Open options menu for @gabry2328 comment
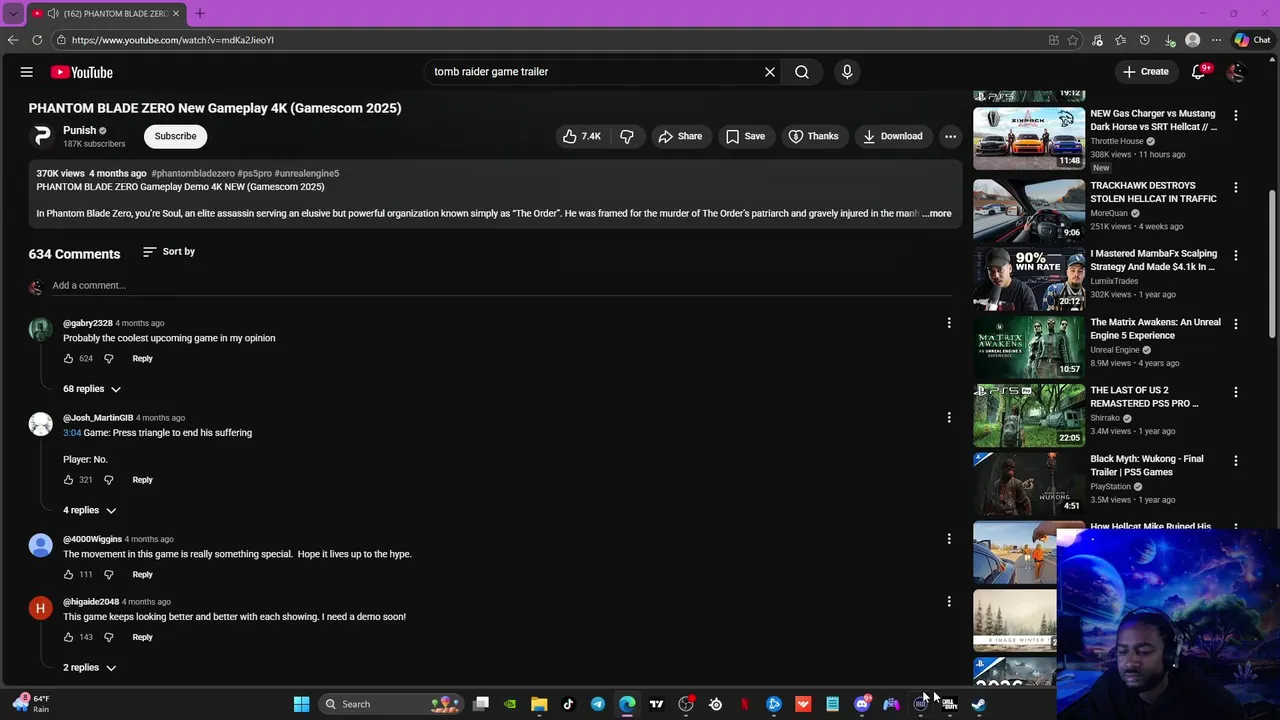This screenshot has width=1280, height=720. tap(949, 323)
